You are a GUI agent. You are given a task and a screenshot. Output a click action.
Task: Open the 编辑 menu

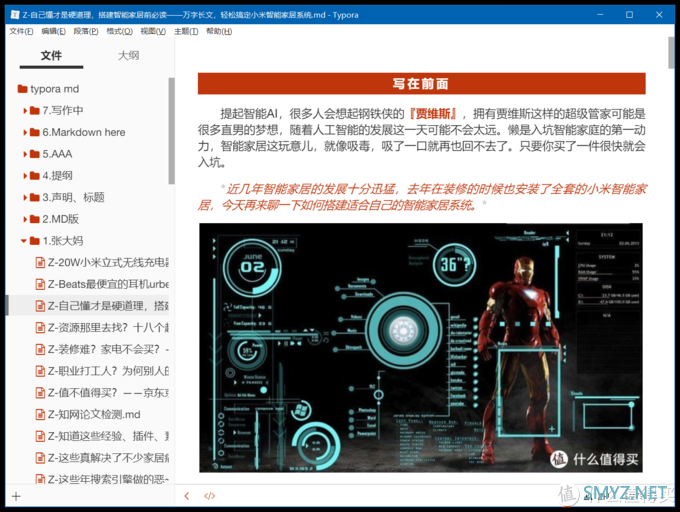pyautogui.click(x=53, y=31)
